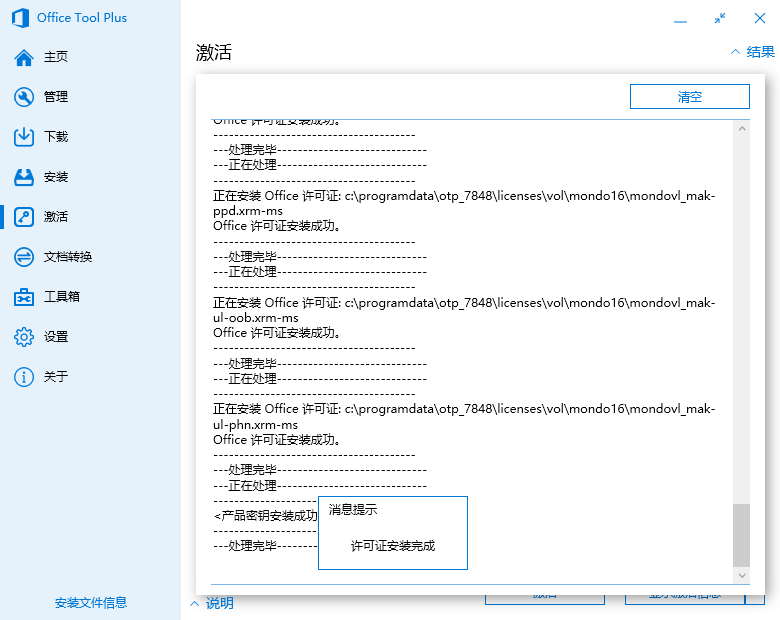Click the 设置 menu label
The height and width of the screenshot is (620, 780).
tap(56, 336)
